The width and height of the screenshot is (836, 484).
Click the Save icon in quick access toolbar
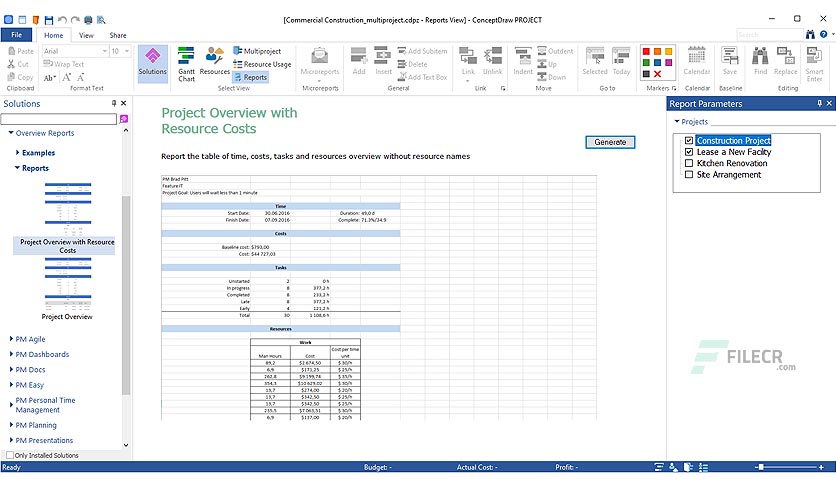[49, 20]
